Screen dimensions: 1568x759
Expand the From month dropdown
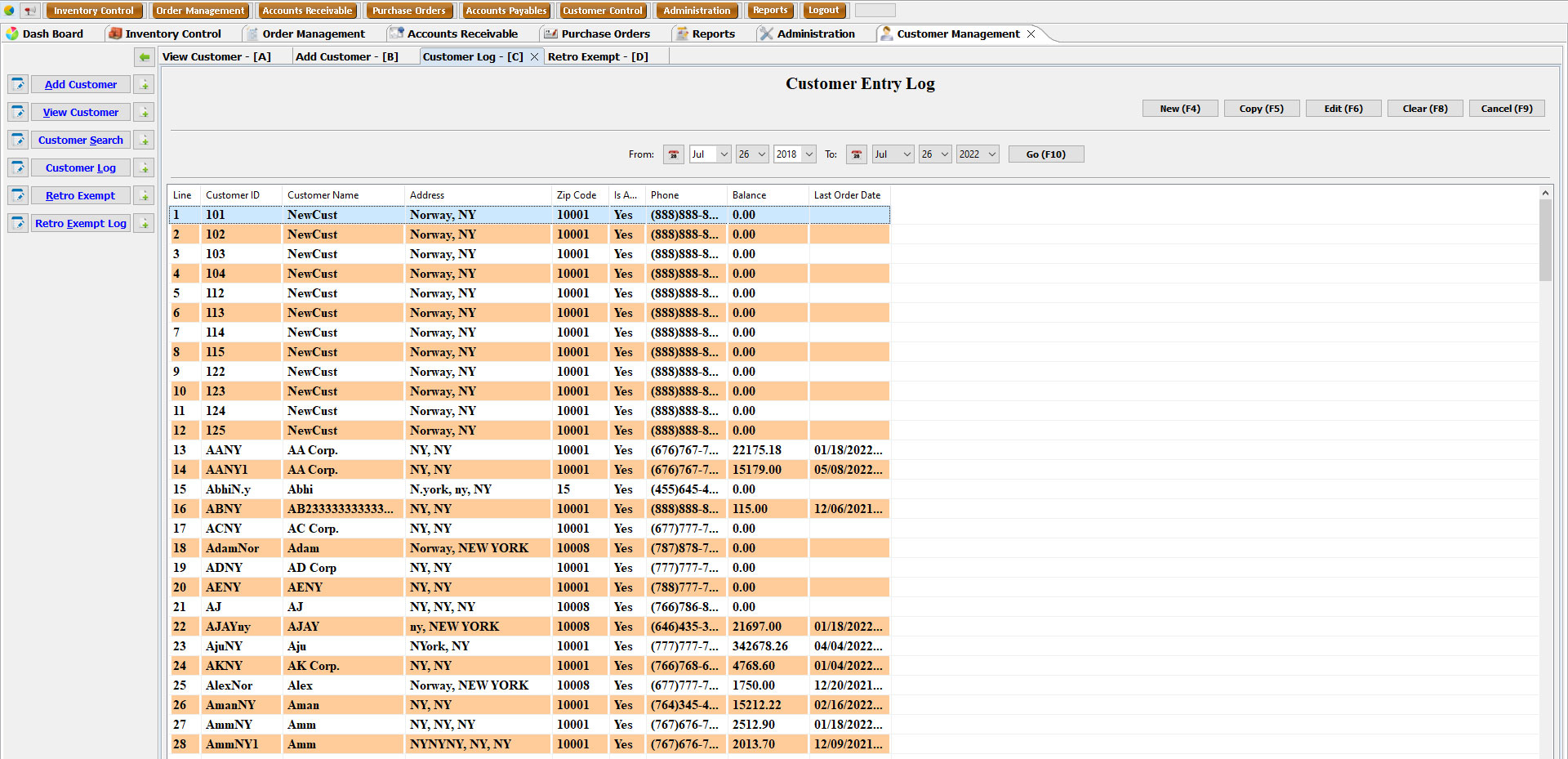(x=724, y=154)
